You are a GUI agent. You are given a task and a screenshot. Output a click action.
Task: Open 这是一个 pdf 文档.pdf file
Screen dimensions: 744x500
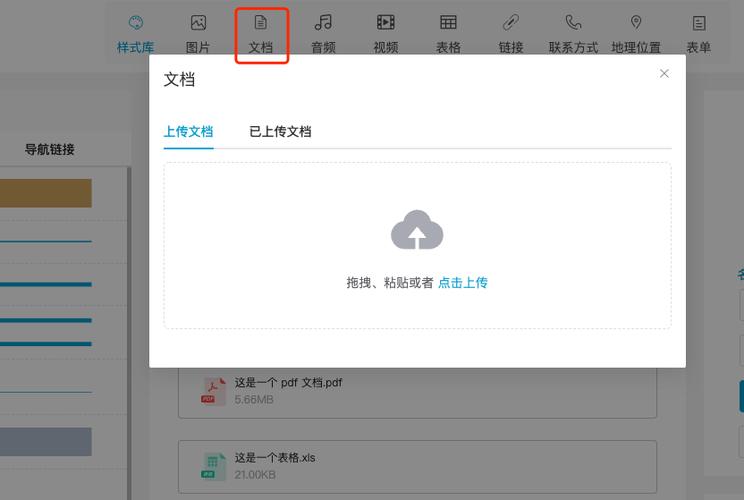pyautogui.click(x=288, y=382)
